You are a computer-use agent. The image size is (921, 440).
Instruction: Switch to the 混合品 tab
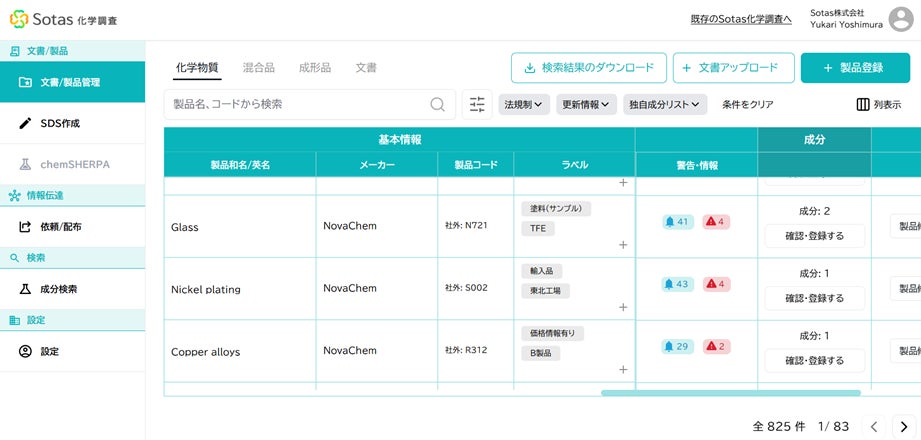[258, 68]
